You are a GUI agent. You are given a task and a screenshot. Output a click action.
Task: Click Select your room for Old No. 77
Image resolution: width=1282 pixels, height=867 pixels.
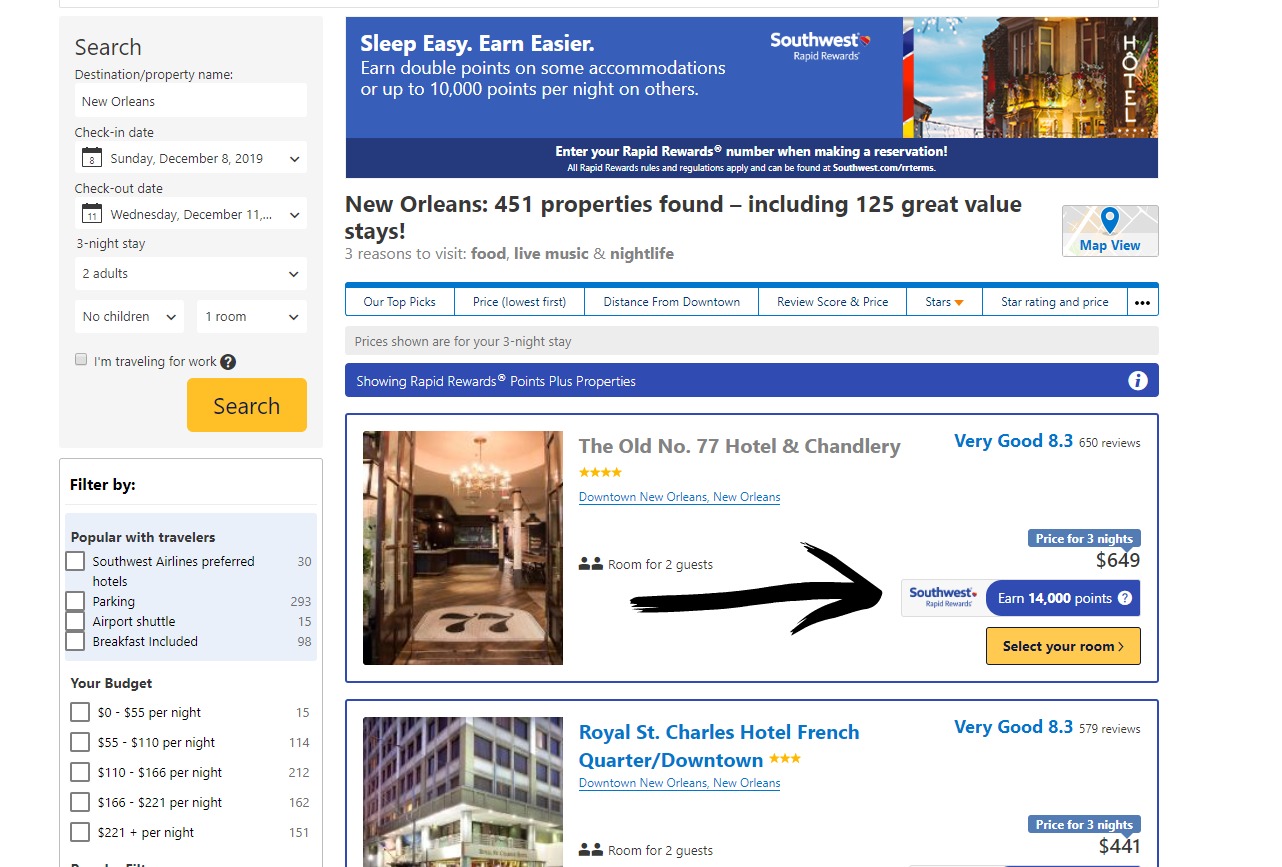[1063, 646]
